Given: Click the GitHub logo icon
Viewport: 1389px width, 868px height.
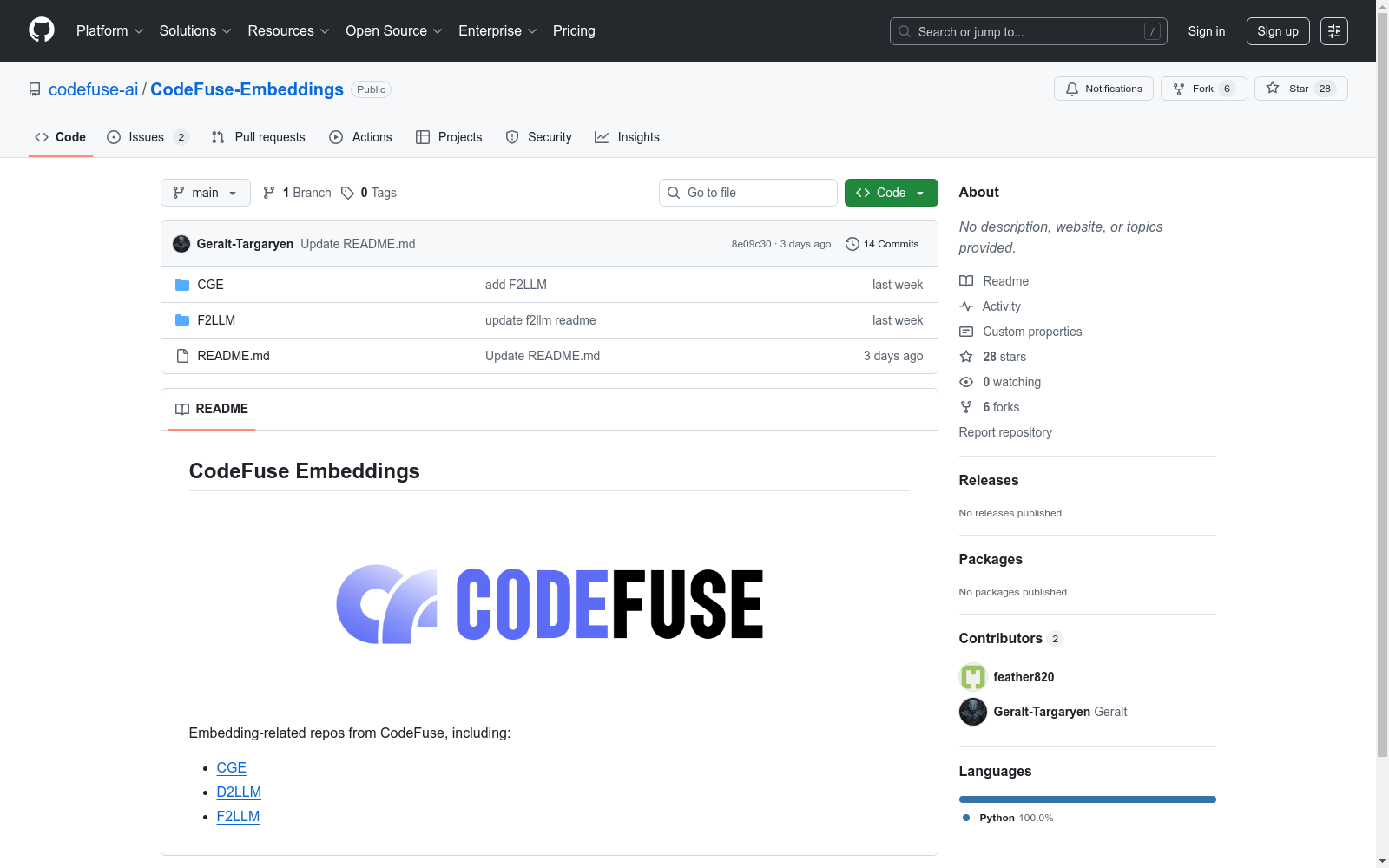Looking at the screenshot, I should 42,30.
